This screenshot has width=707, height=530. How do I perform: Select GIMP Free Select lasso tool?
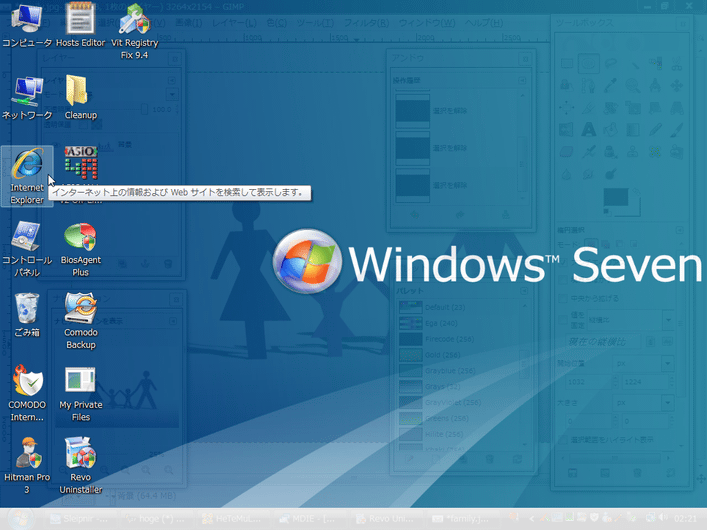pos(611,64)
